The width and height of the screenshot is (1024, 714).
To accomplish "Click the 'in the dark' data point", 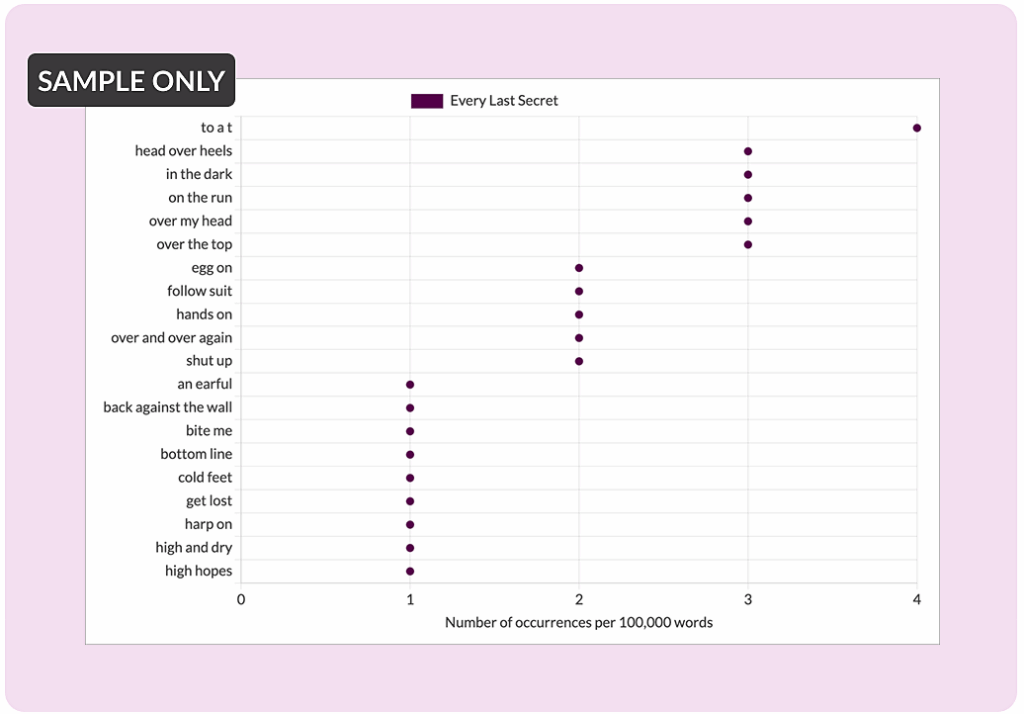I will point(748,174).
